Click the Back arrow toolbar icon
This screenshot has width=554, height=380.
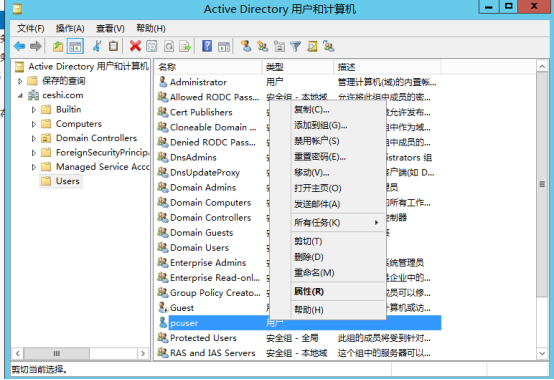tap(19, 46)
